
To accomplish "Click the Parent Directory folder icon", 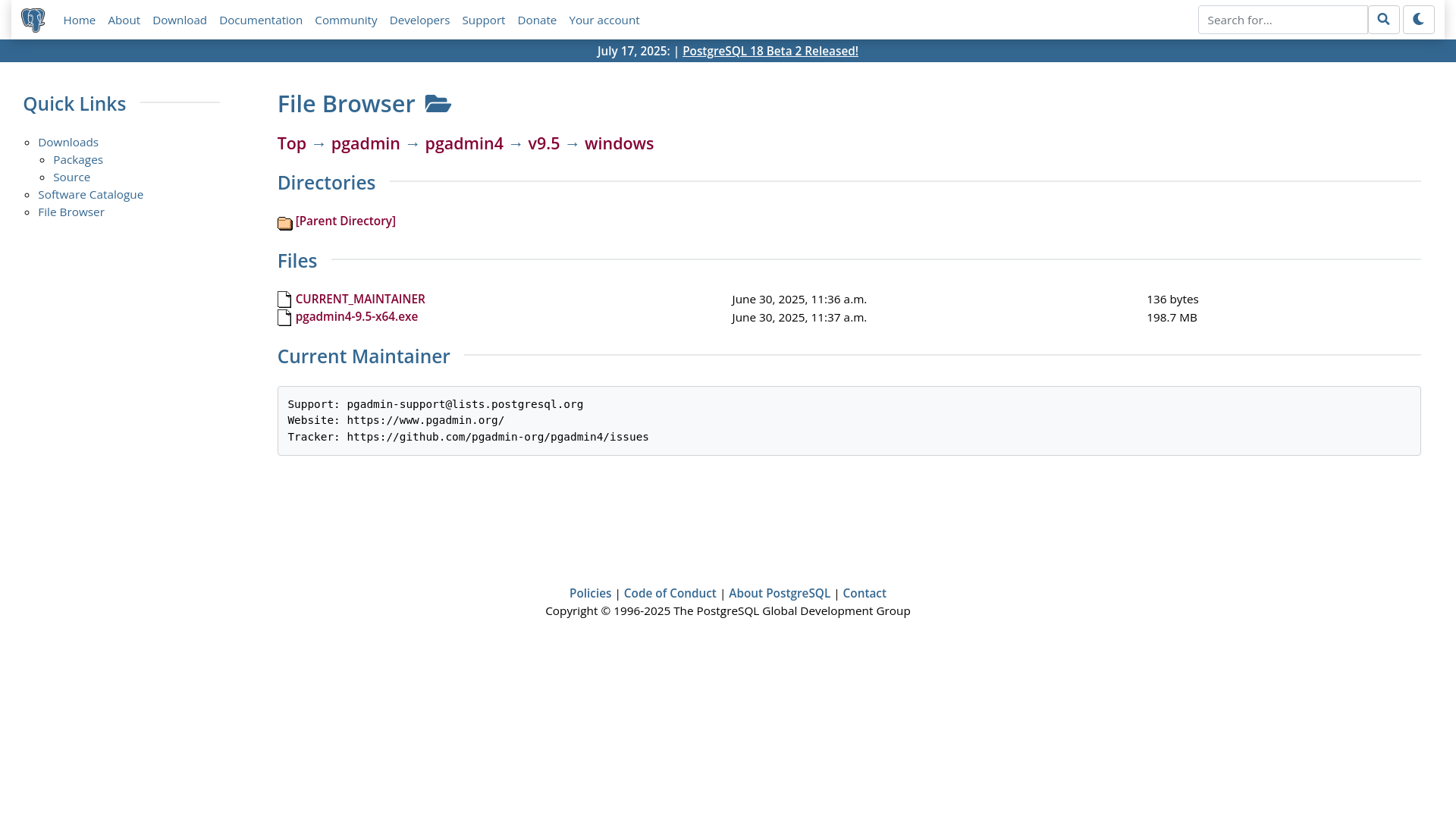I will [285, 223].
